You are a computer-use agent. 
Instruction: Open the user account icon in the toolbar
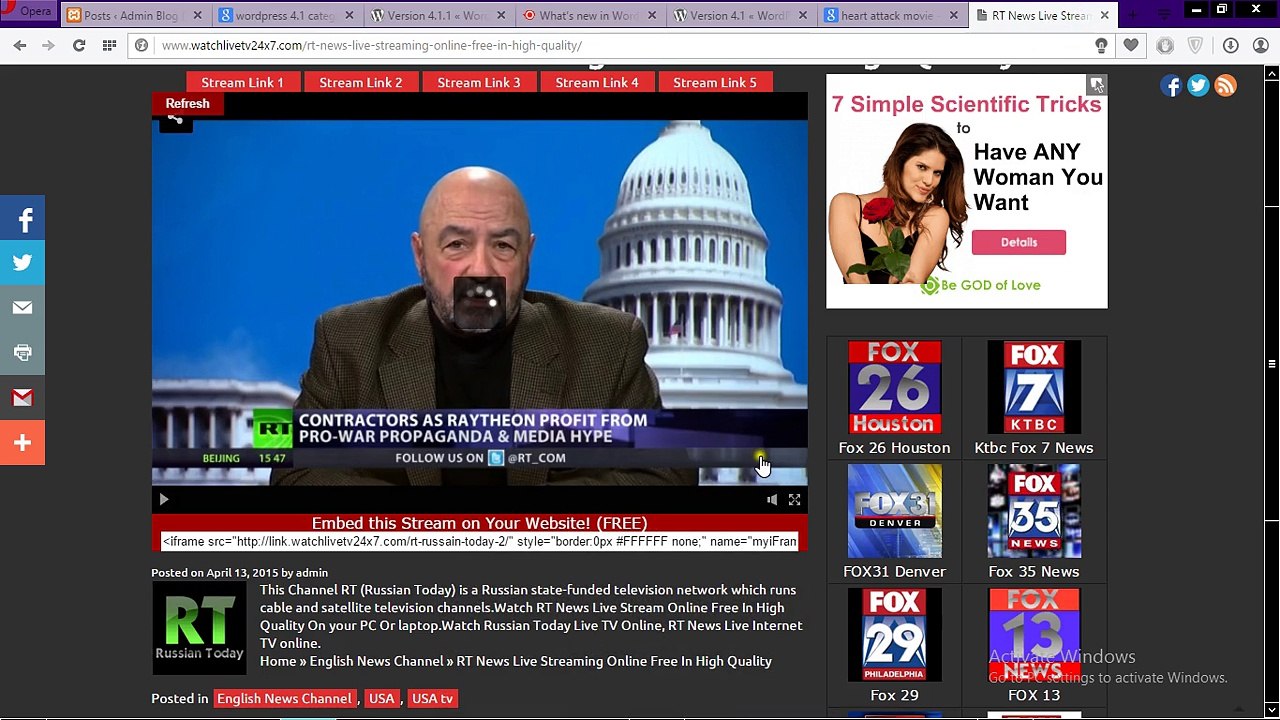point(1260,45)
